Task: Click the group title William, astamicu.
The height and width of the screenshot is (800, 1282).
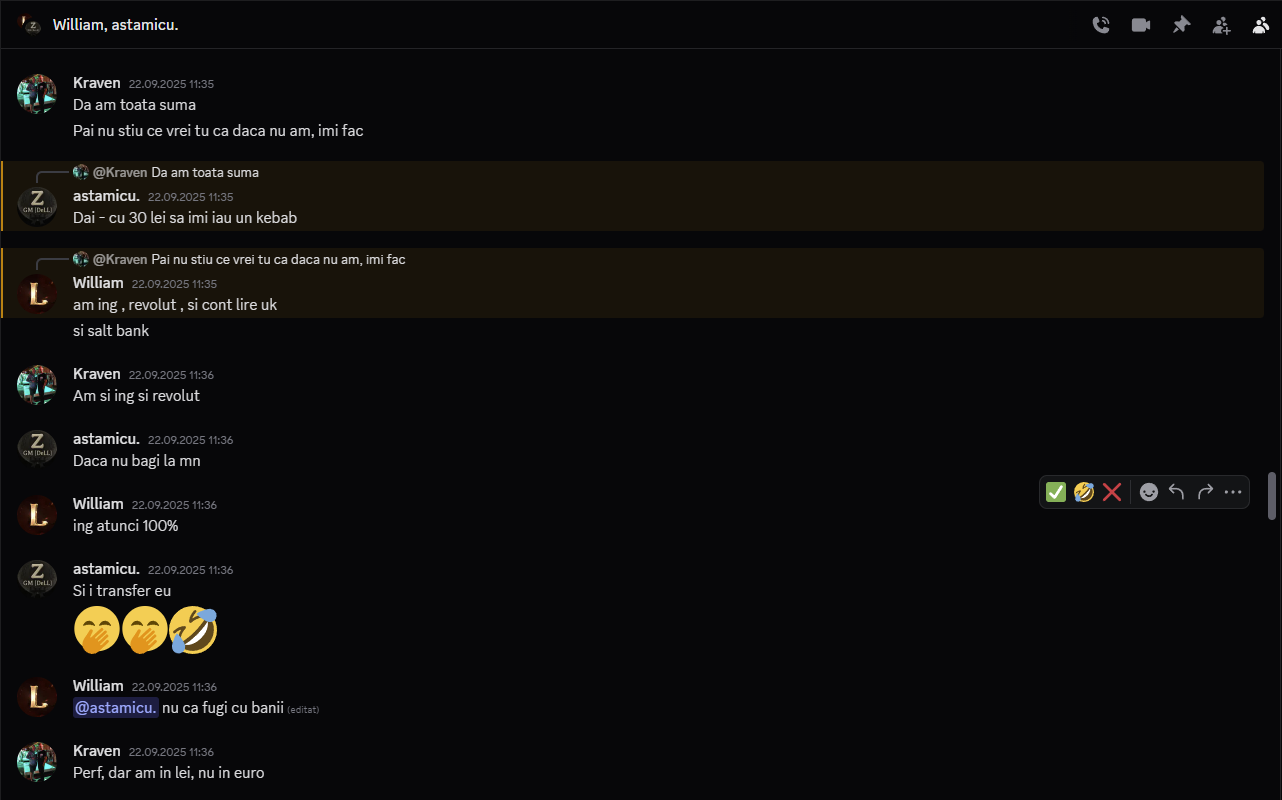Action: click(115, 24)
